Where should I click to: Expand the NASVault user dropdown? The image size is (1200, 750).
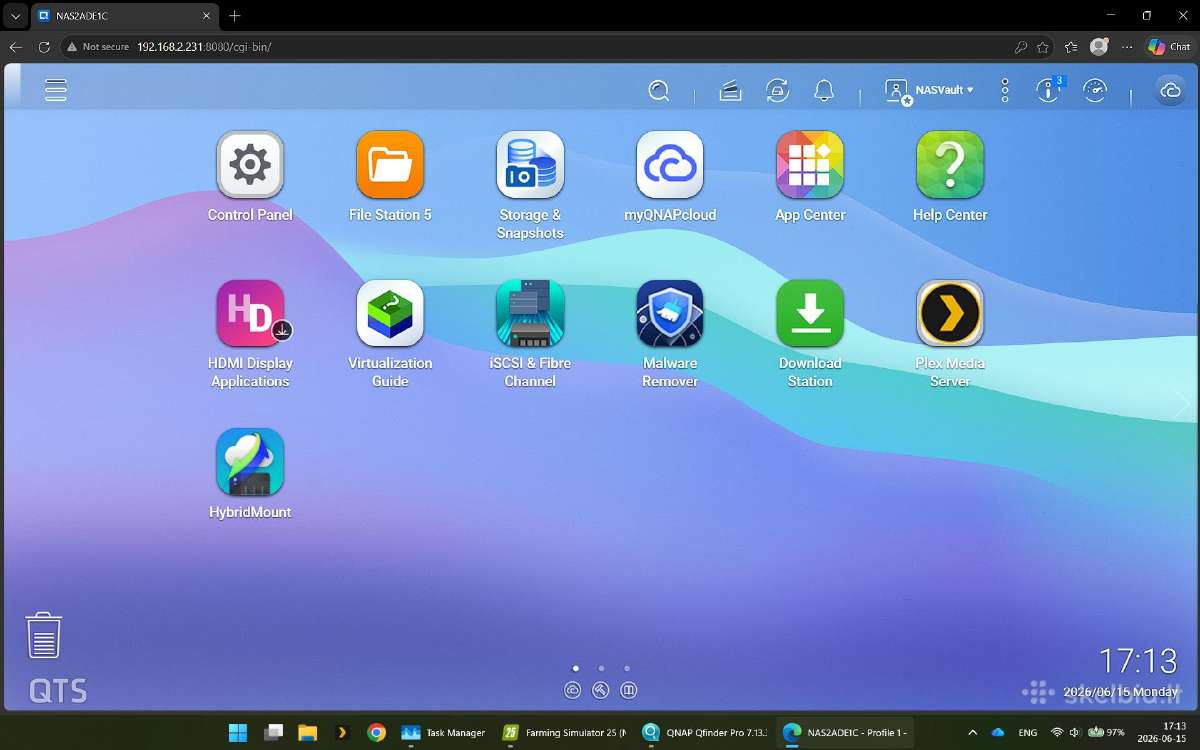930,91
